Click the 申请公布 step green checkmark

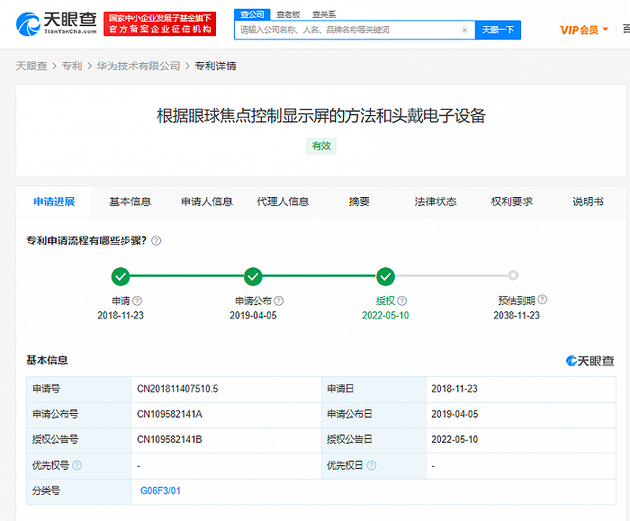(x=253, y=276)
